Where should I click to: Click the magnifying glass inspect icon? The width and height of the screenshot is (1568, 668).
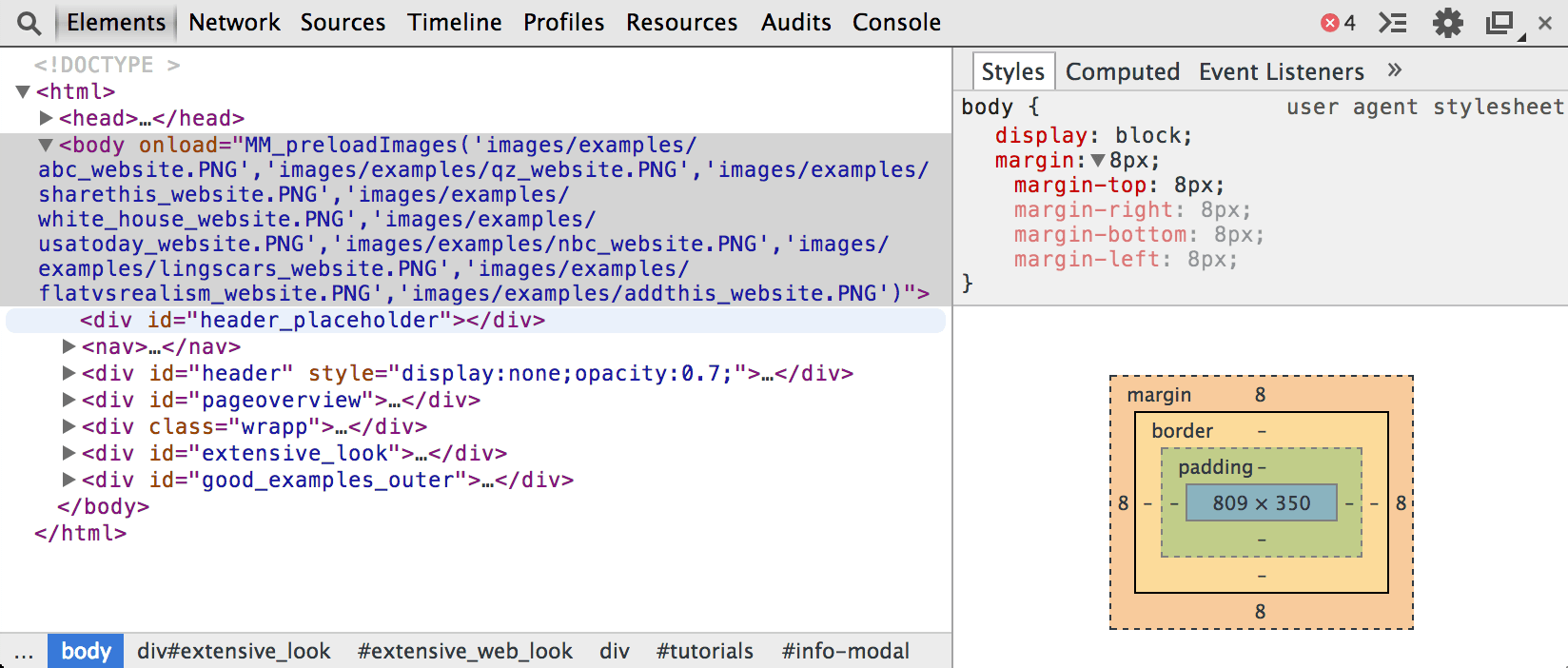(x=29, y=24)
